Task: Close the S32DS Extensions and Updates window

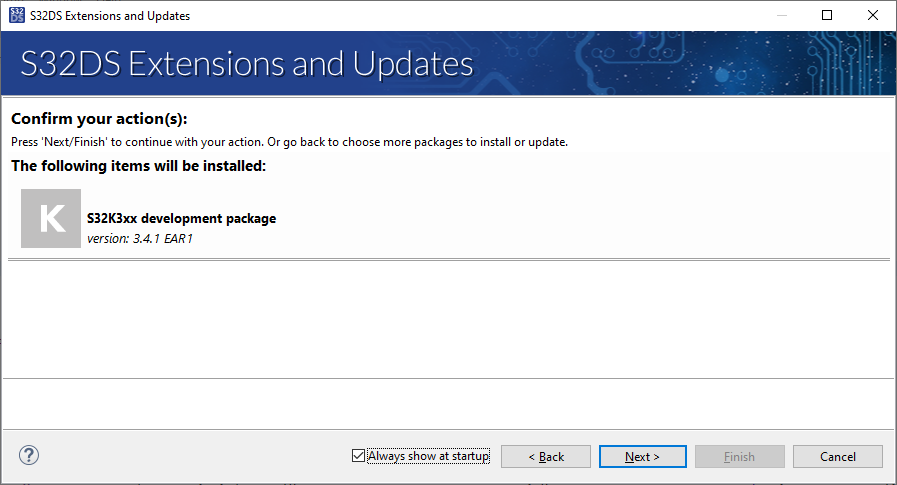Action: click(x=873, y=15)
